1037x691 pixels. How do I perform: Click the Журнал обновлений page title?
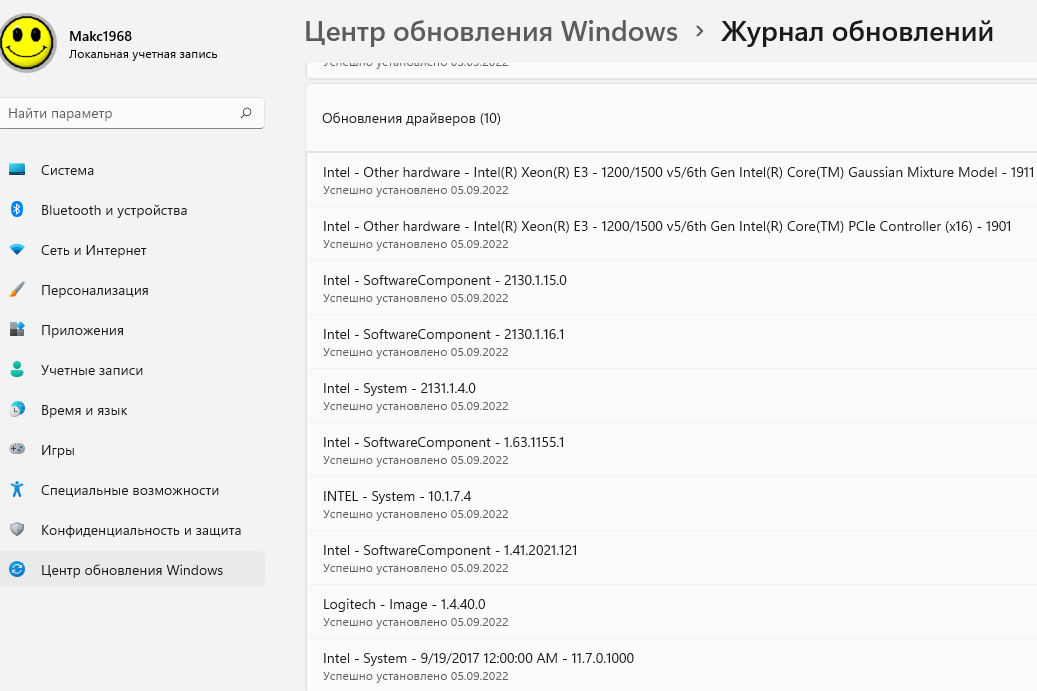point(857,32)
